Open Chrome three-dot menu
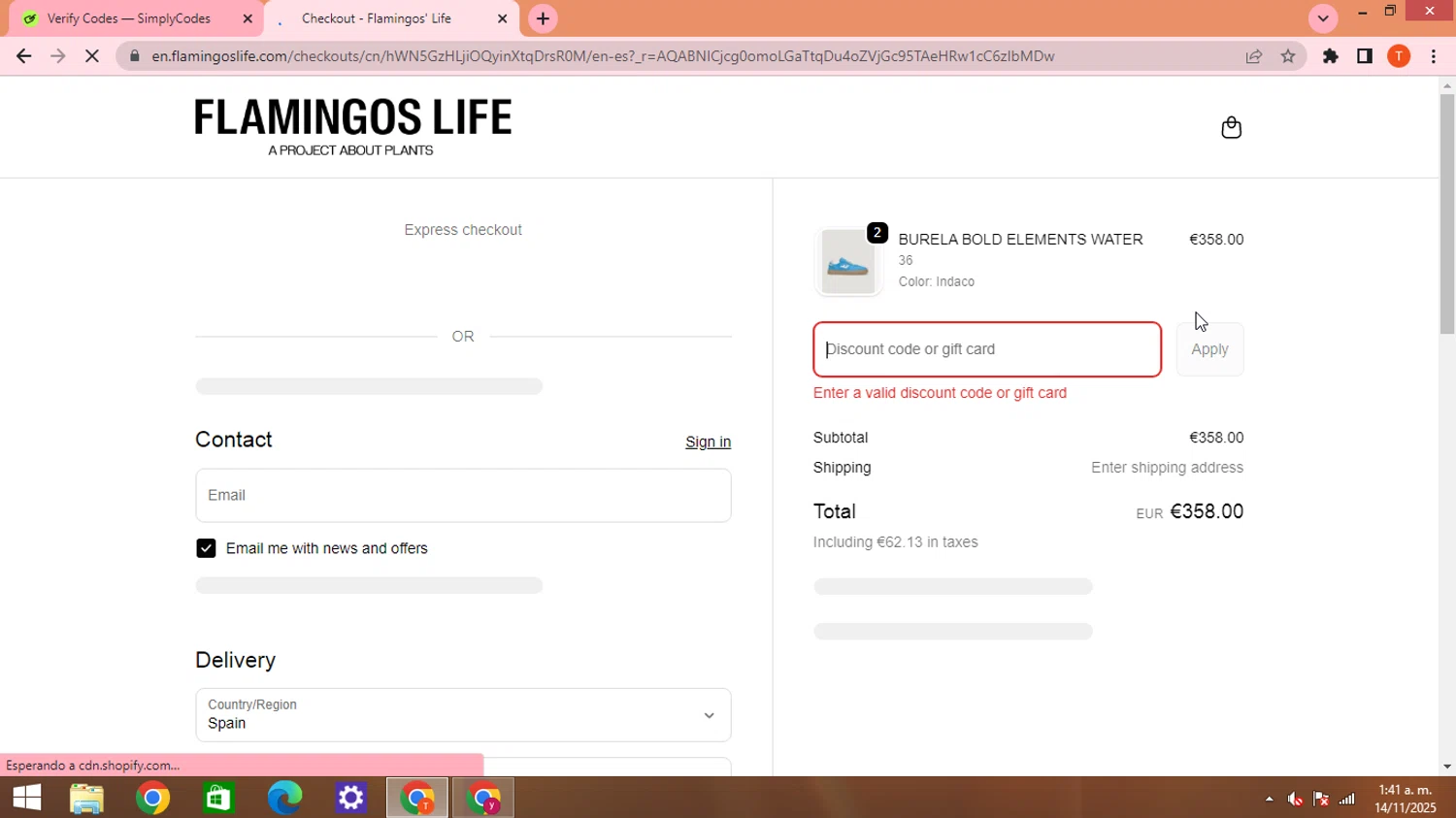1456x818 pixels. click(x=1434, y=56)
